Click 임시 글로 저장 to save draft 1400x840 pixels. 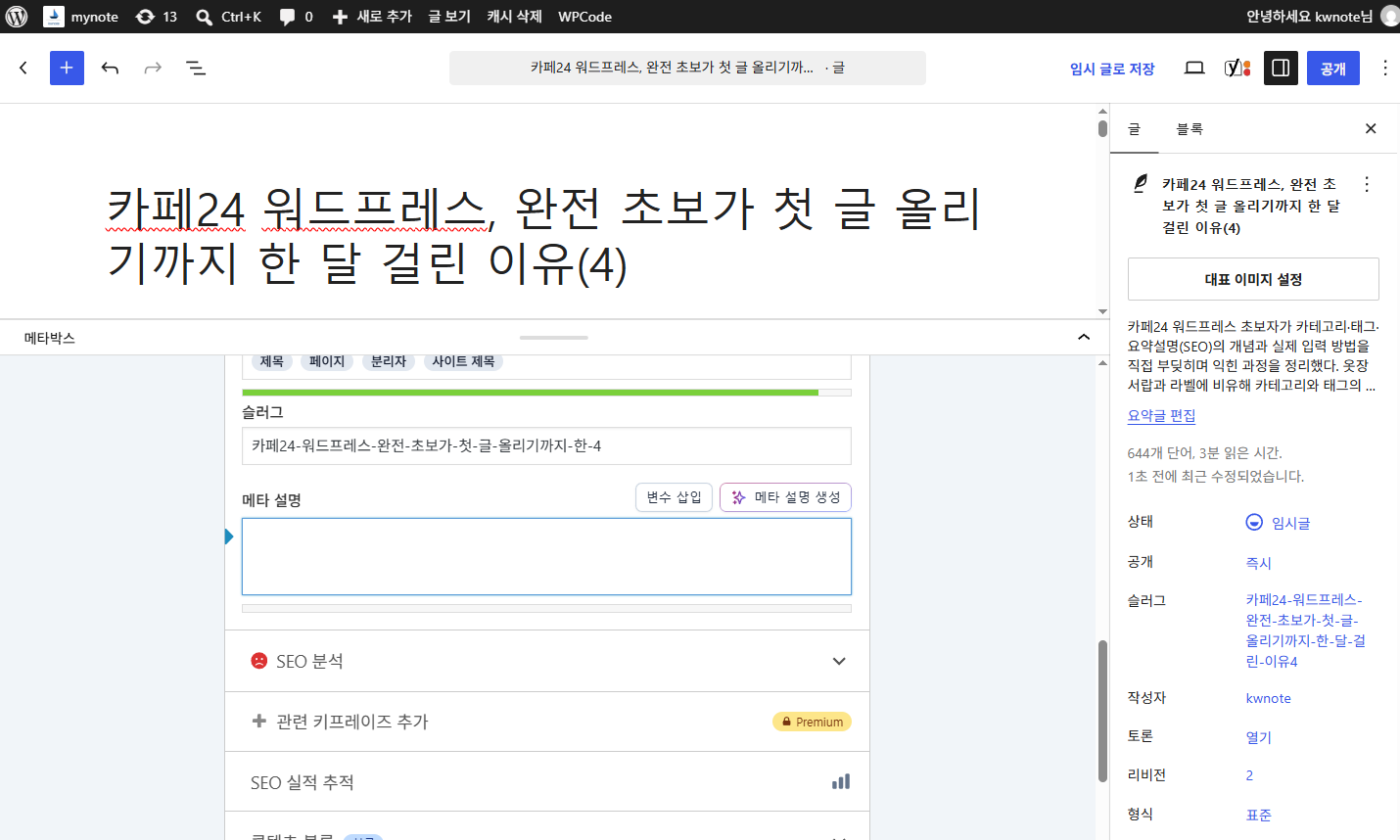pyautogui.click(x=1112, y=69)
